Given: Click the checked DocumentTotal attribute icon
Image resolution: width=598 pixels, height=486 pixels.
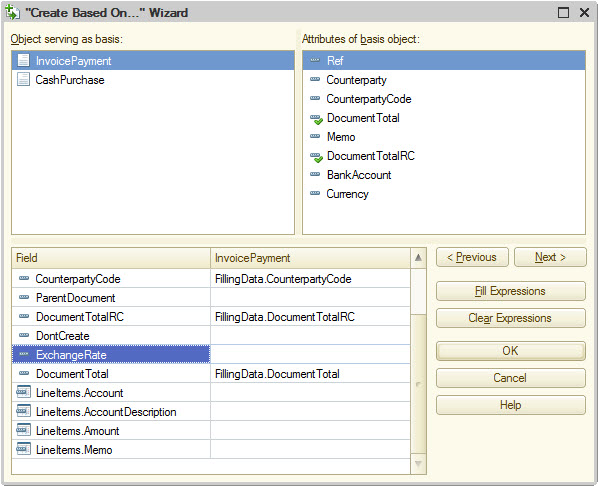Looking at the screenshot, I should pyautogui.click(x=316, y=119).
